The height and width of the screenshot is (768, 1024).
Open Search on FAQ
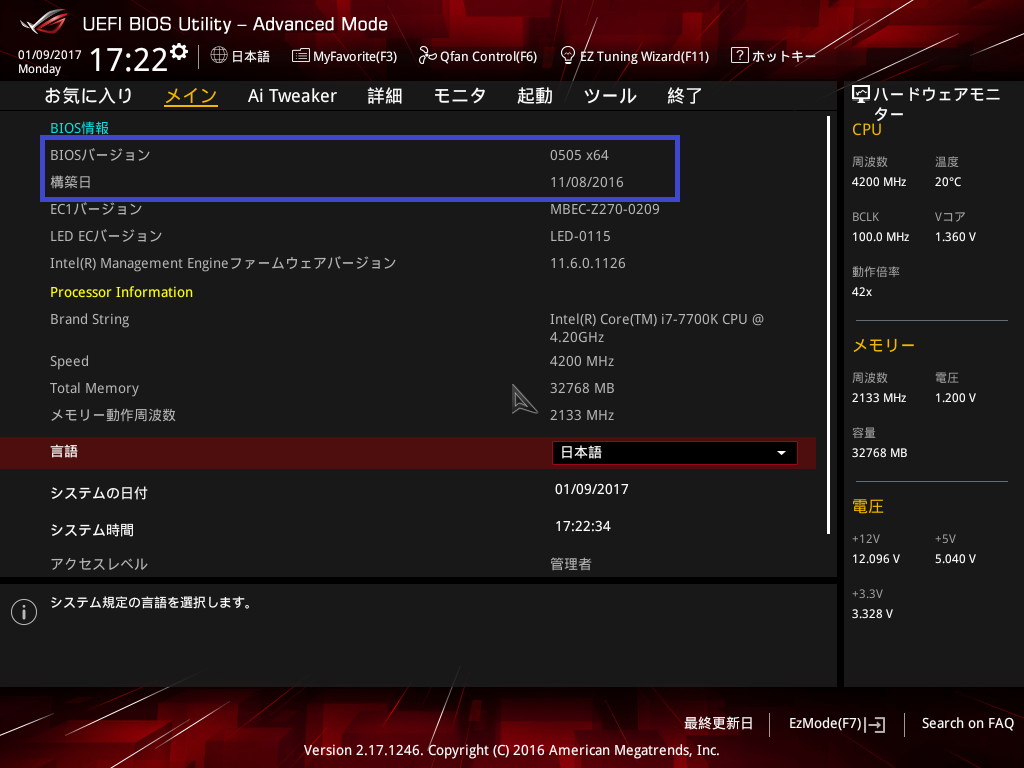tap(967, 724)
